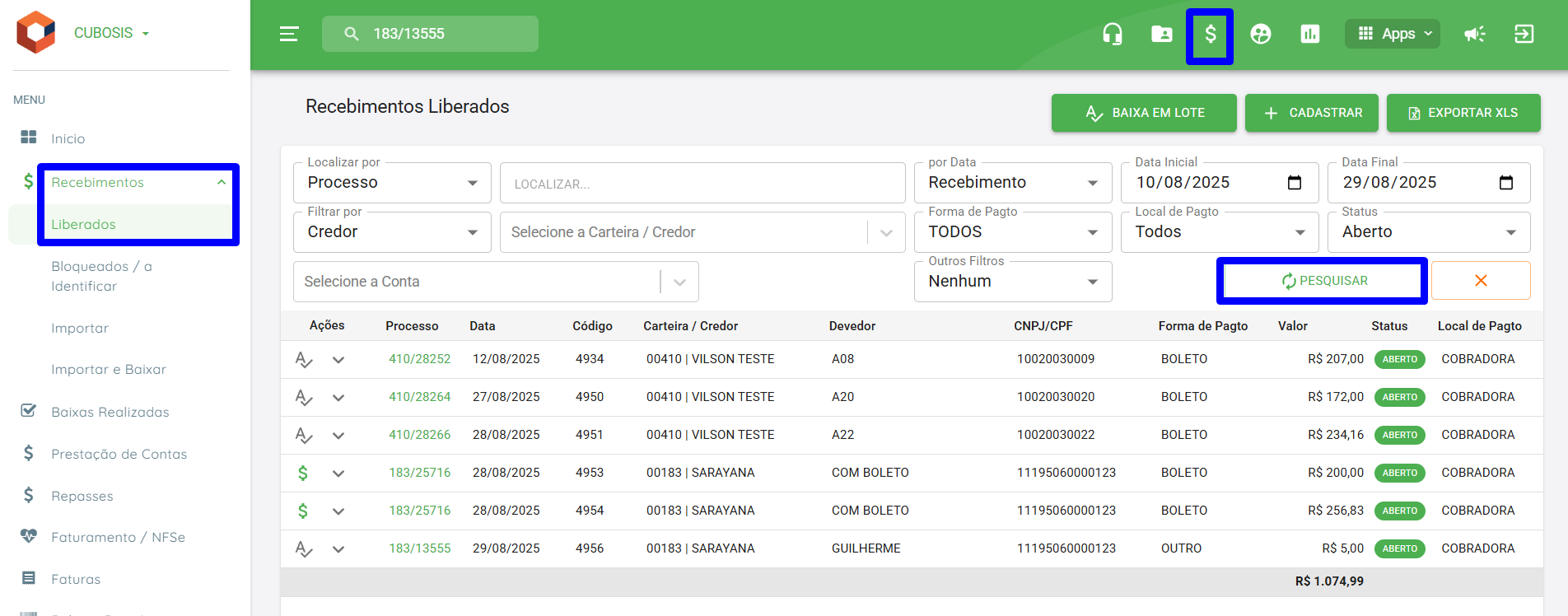The image size is (1568, 616).
Task: Open the bar chart reports icon
Action: tap(1310, 34)
